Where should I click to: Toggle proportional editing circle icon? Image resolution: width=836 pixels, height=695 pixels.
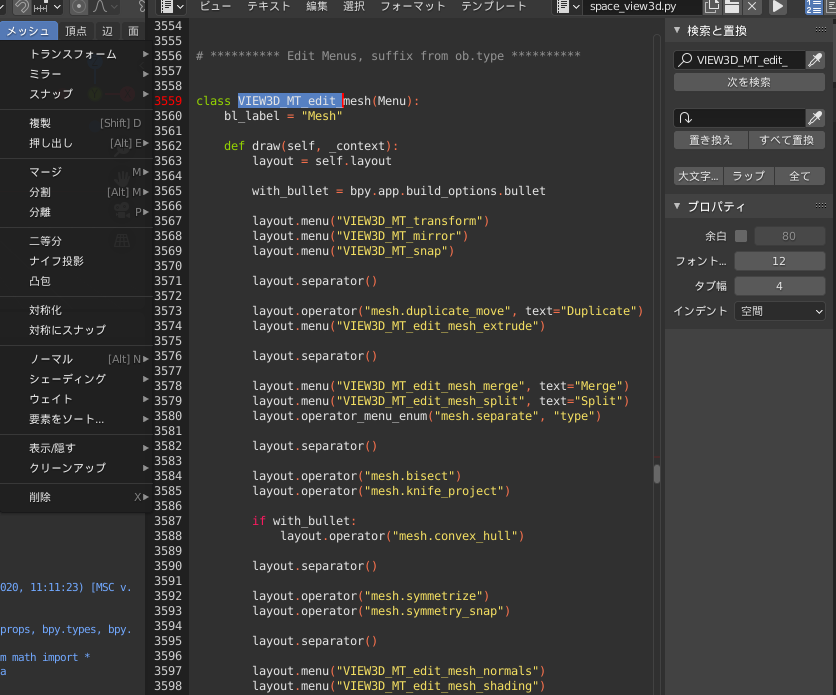78,6
